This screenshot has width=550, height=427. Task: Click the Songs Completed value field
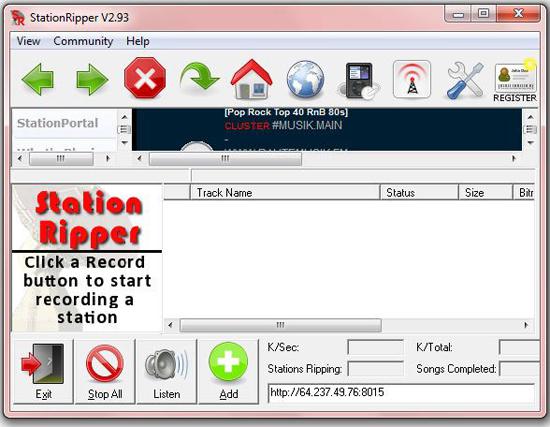click(x=519, y=369)
